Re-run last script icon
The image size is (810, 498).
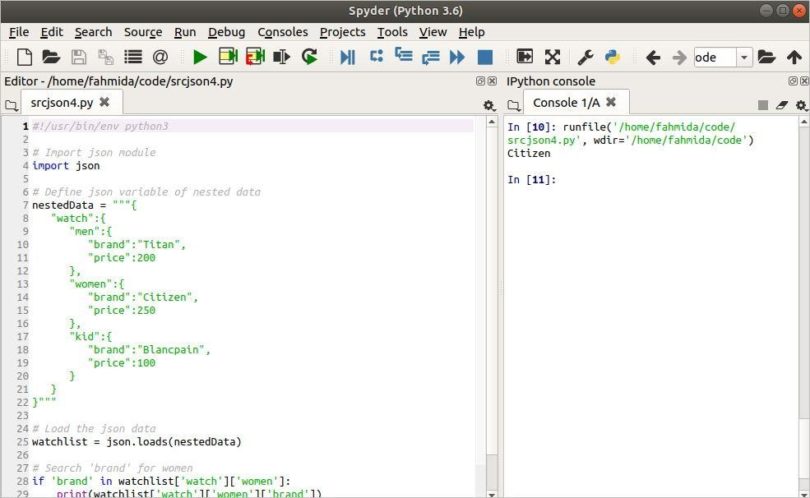coord(309,57)
